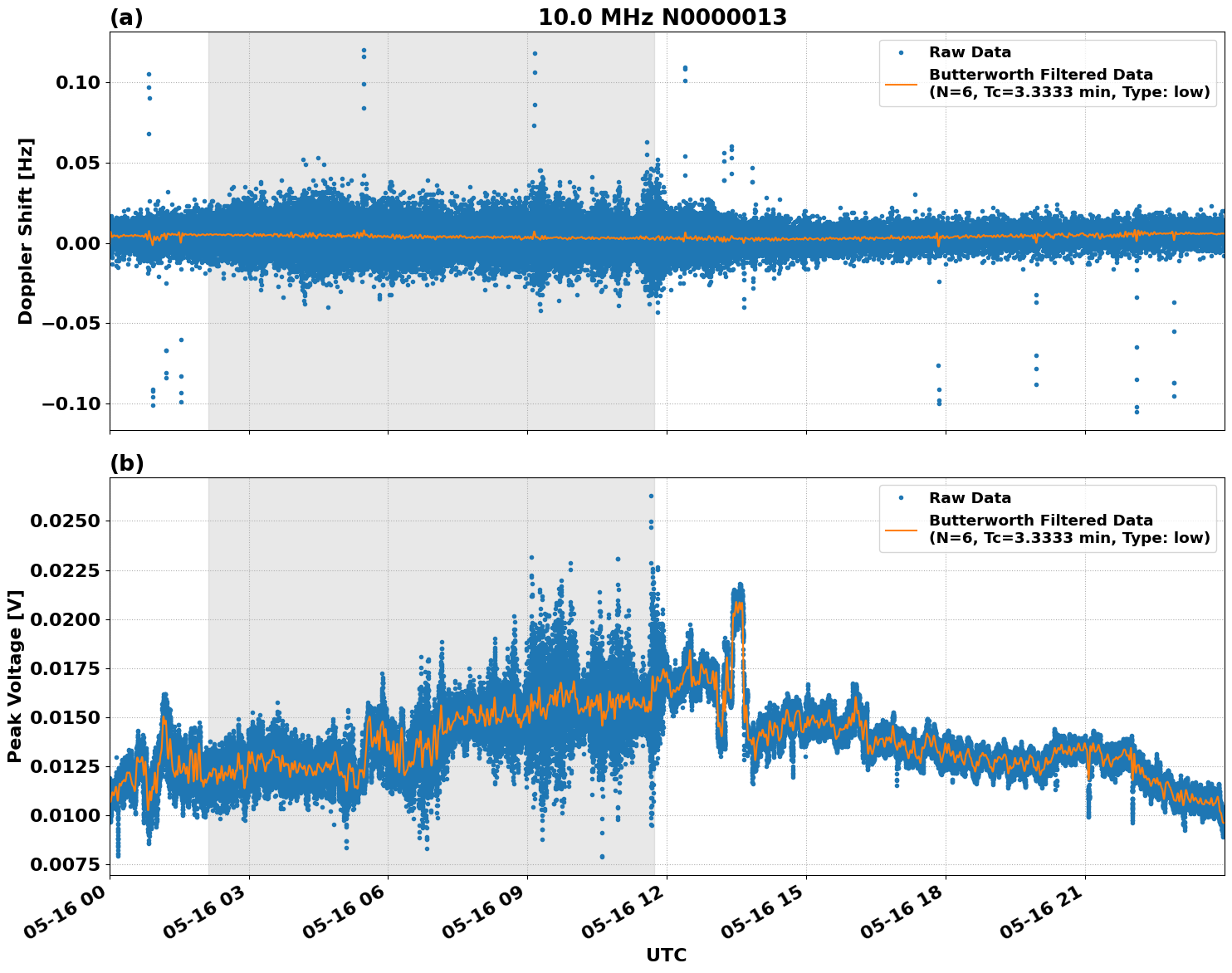
Task: Click the Raw Data dot icon in panel (b) legend
Action: tap(902, 498)
